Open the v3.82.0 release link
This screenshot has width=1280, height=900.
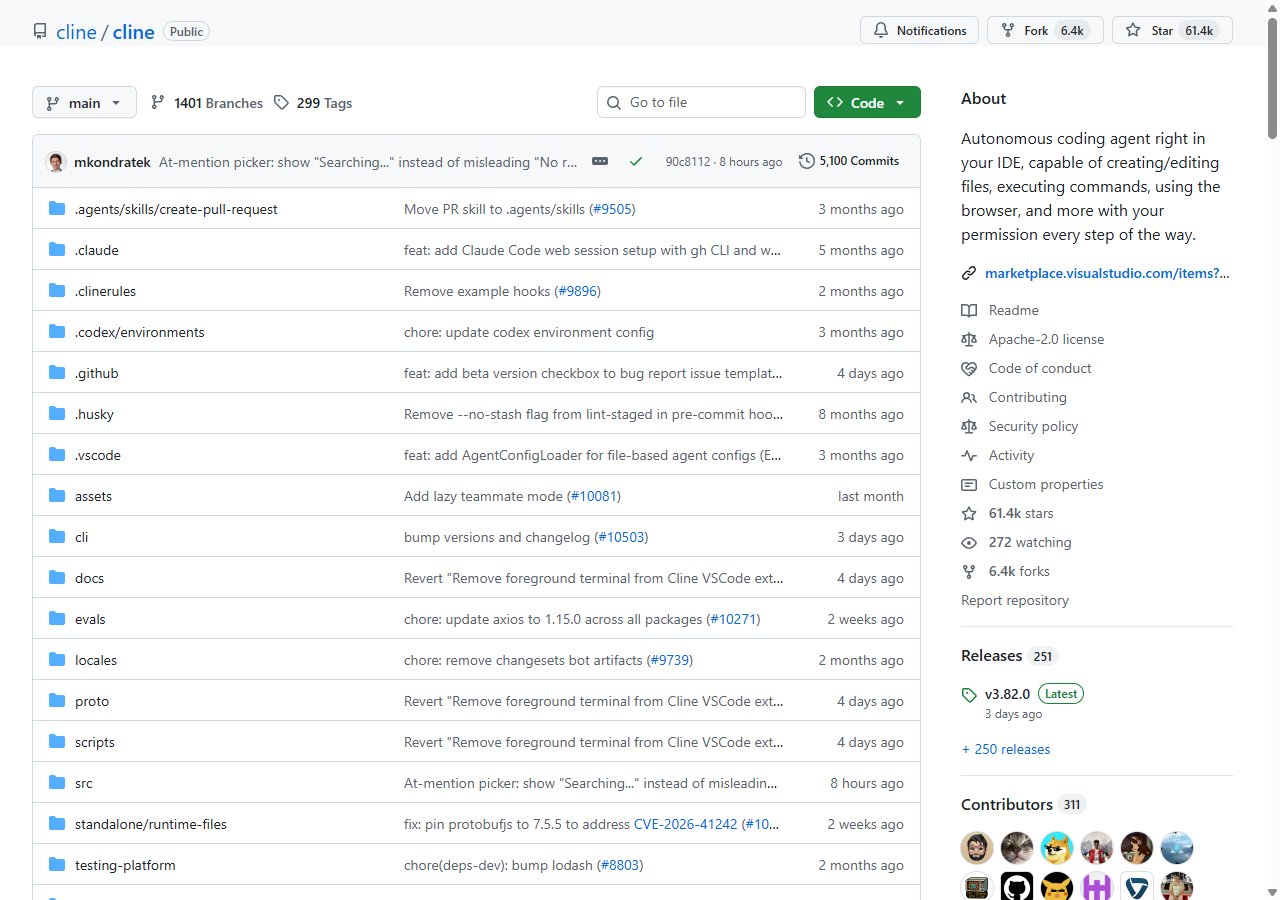click(1007, 694)
